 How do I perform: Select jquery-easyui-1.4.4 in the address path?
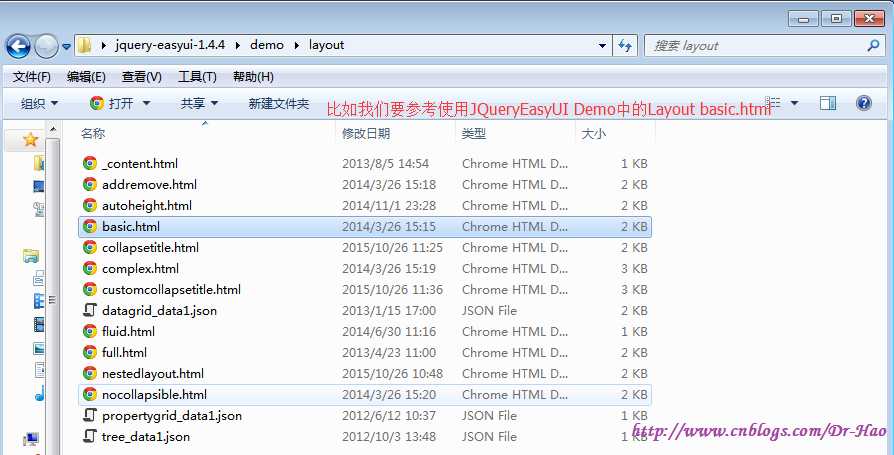pos(170,45)
